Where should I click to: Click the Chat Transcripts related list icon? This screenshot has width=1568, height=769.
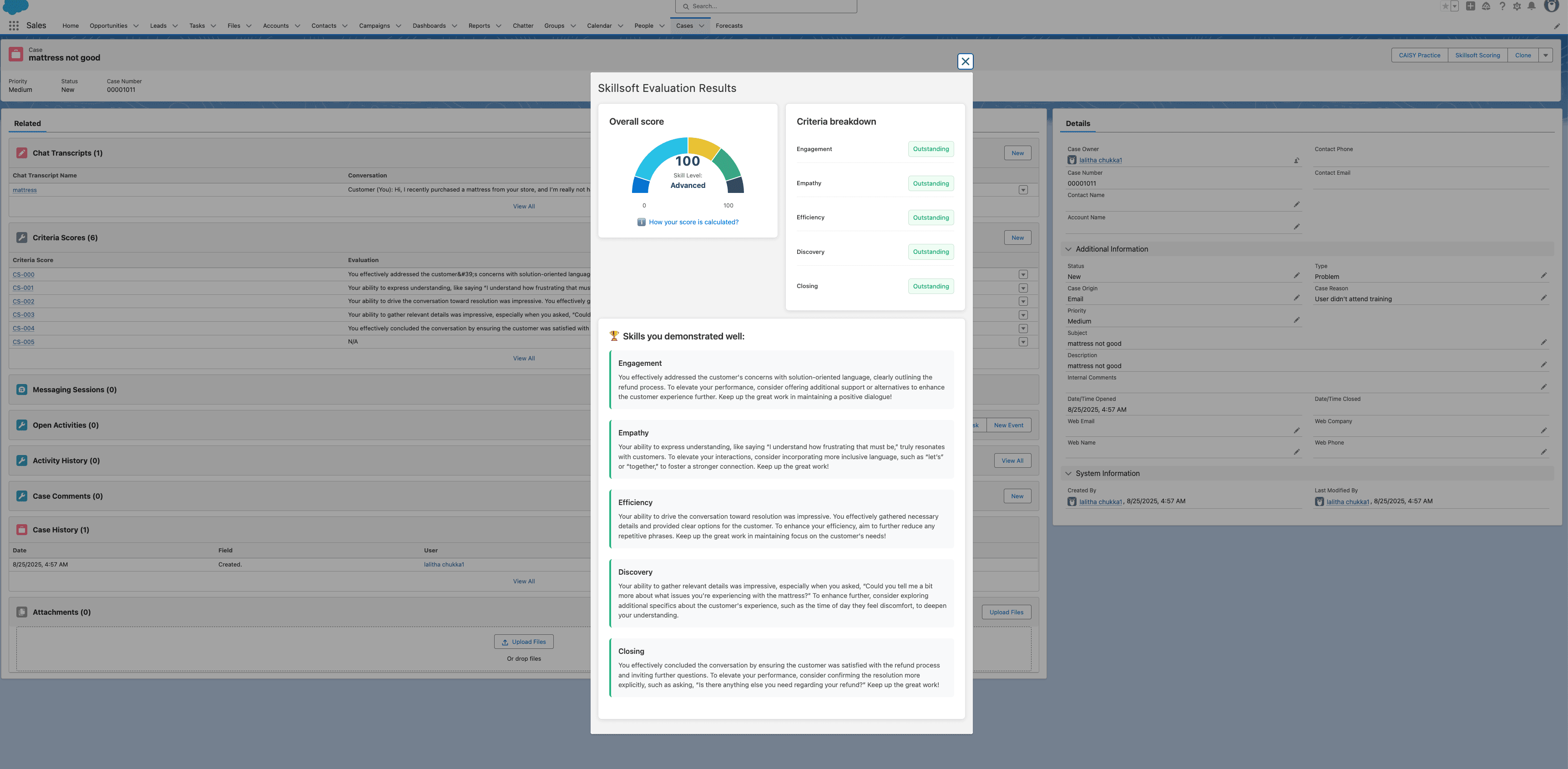22,153
